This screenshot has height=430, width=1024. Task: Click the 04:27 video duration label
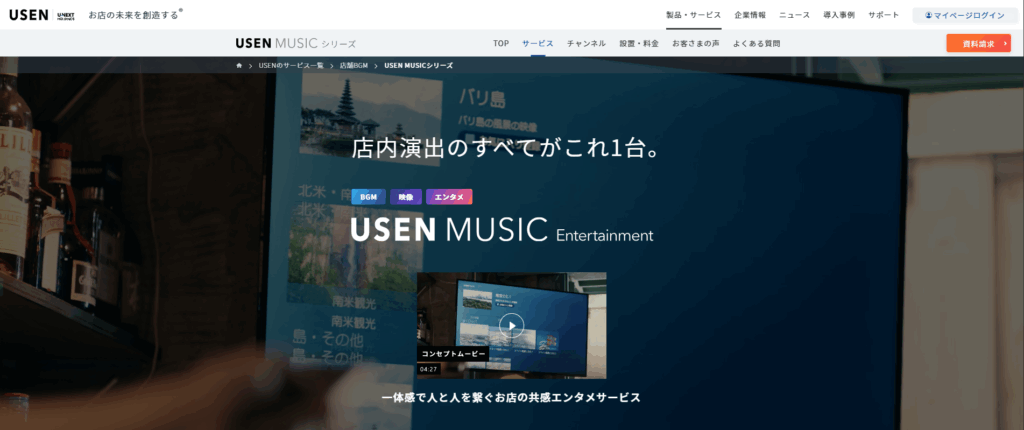coord(428,369)
